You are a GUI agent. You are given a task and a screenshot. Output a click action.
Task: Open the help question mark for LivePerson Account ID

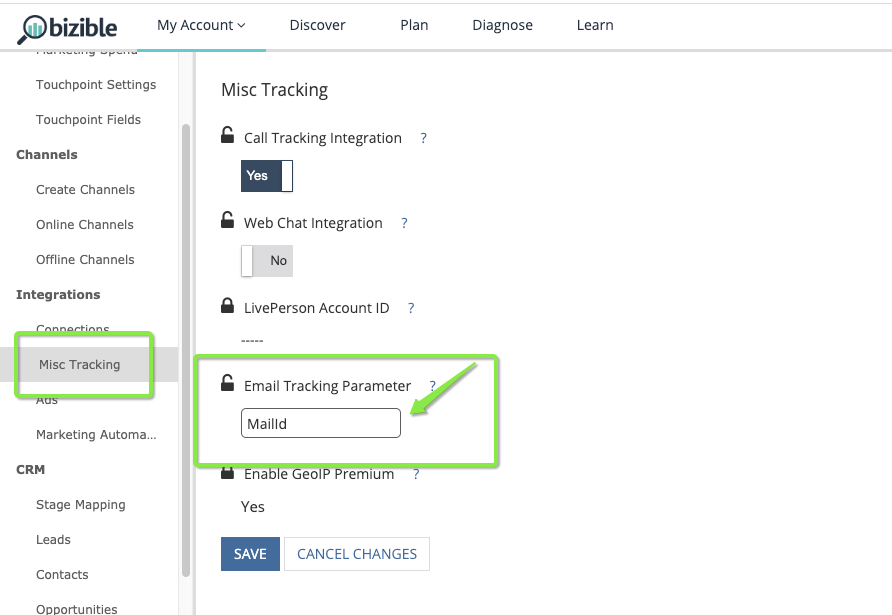pyautogui.click(x=411, y=308)
